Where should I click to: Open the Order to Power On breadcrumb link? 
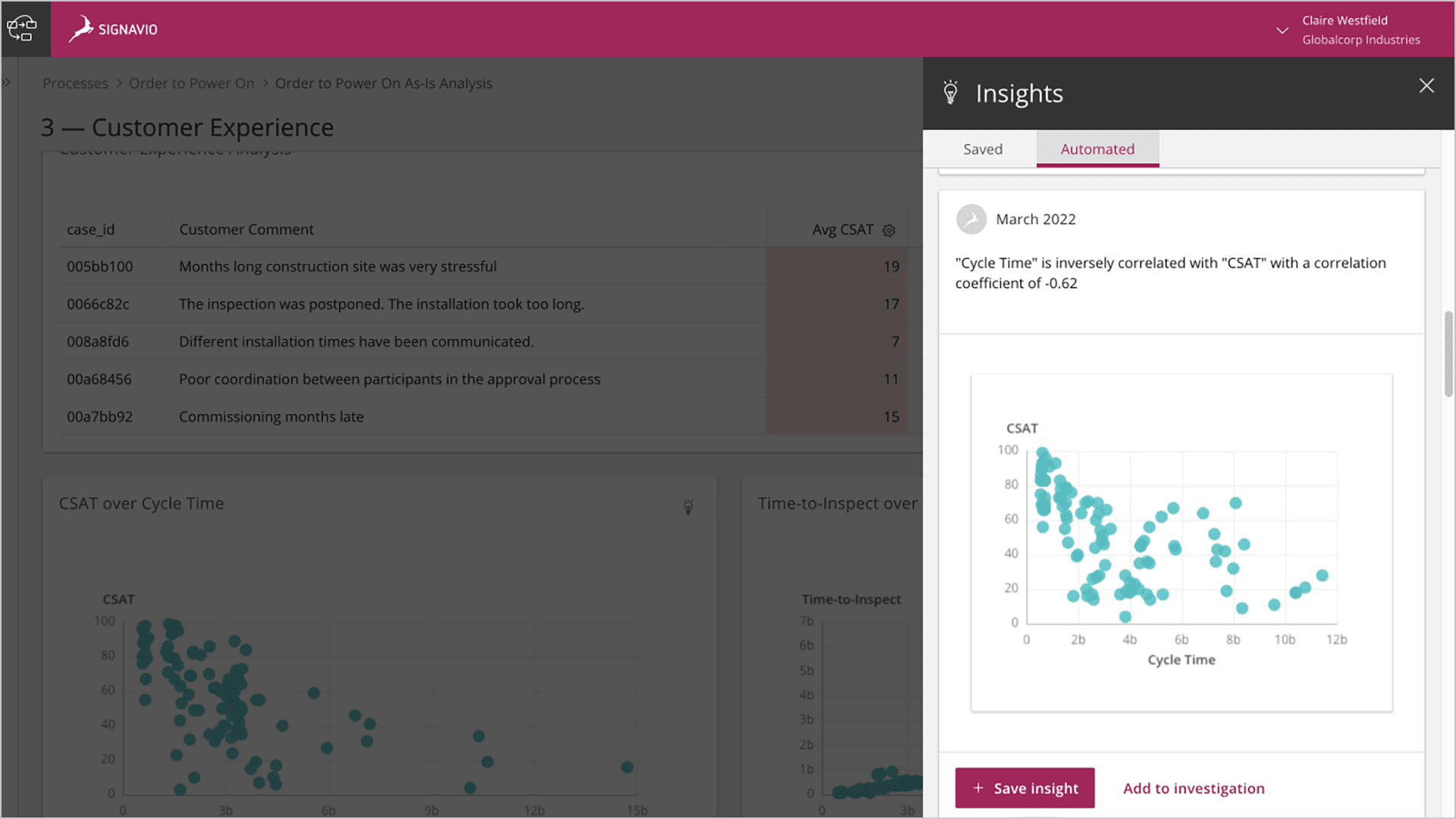coord(191,83)
